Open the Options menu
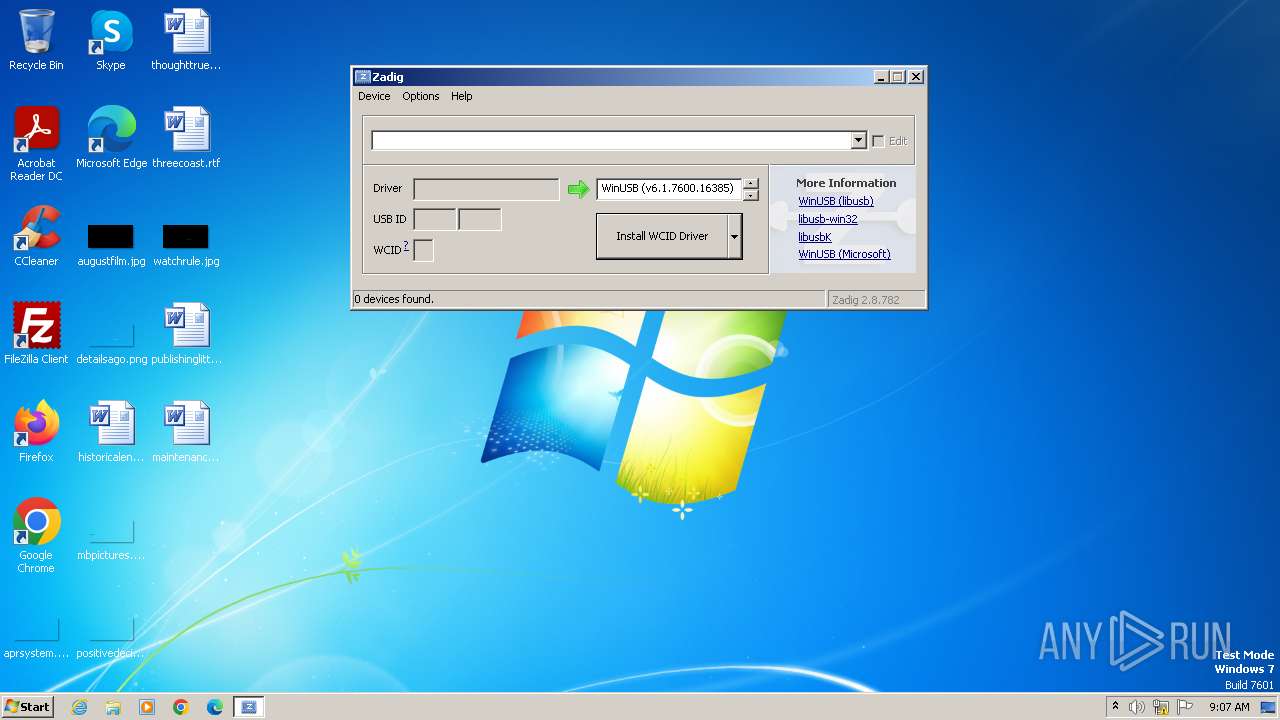 pyautogui.click(x=421, y=96)
